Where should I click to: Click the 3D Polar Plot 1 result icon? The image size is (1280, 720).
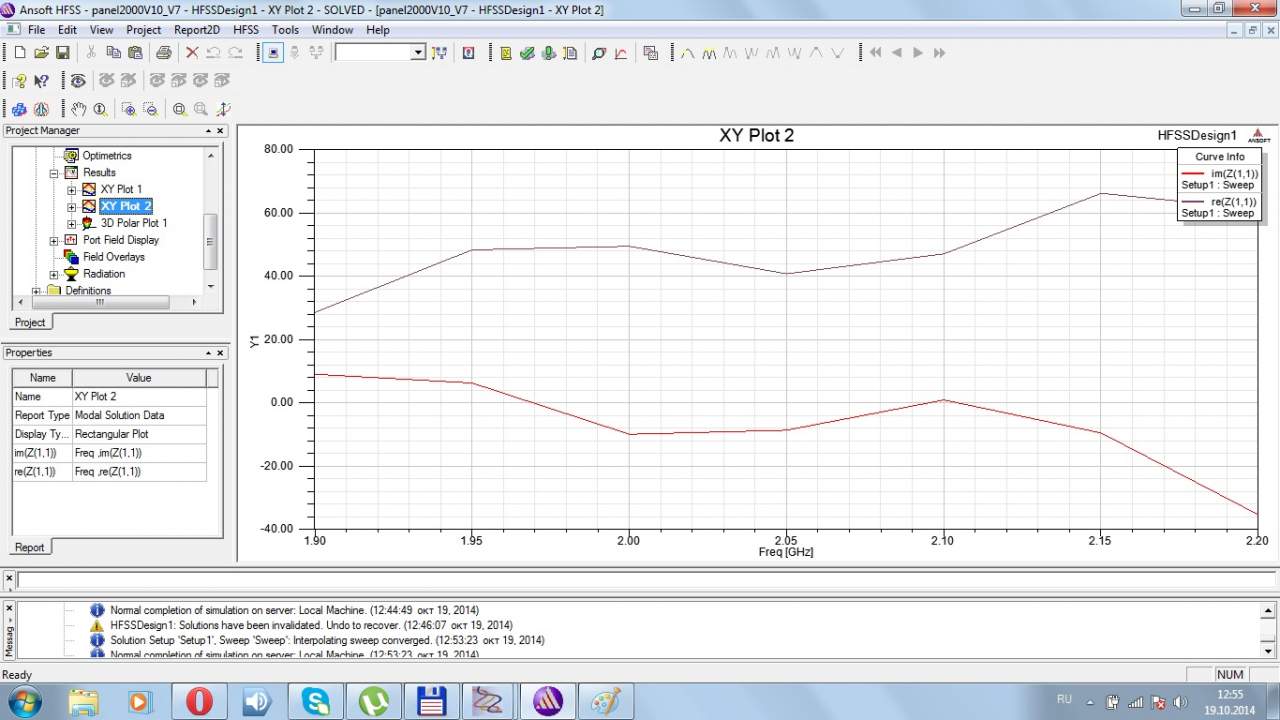click(89, 223)
